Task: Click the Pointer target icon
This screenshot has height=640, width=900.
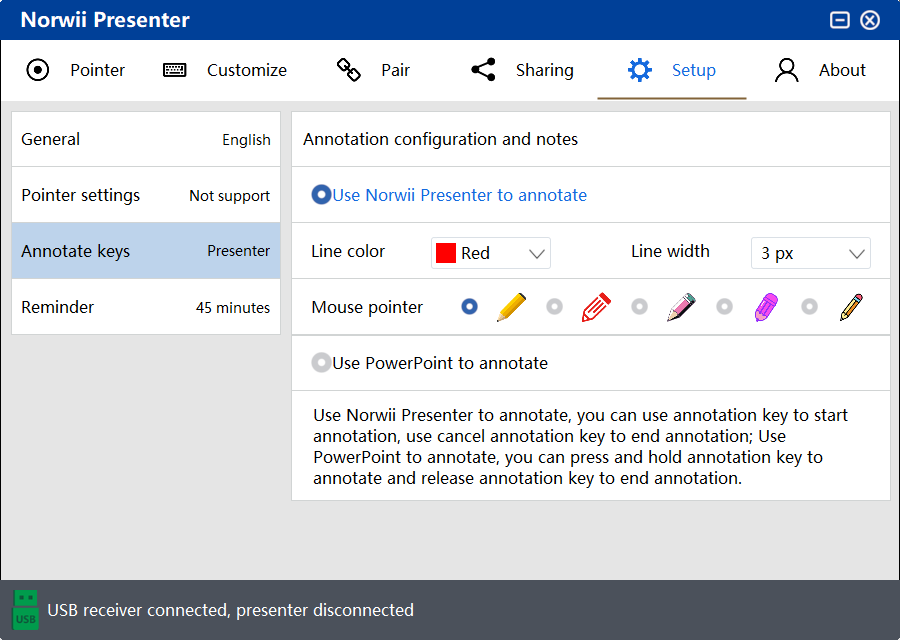Action: pyautogui.click(x=38, y=70)
